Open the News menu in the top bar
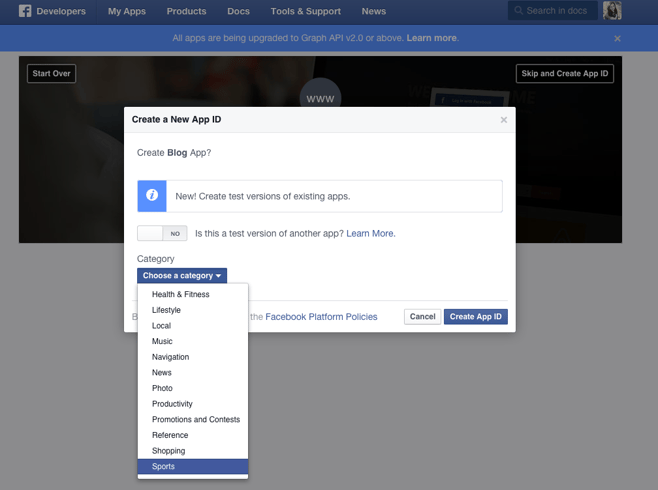The width and height of the screenshot is (658, 490). [x=373, y=11]
